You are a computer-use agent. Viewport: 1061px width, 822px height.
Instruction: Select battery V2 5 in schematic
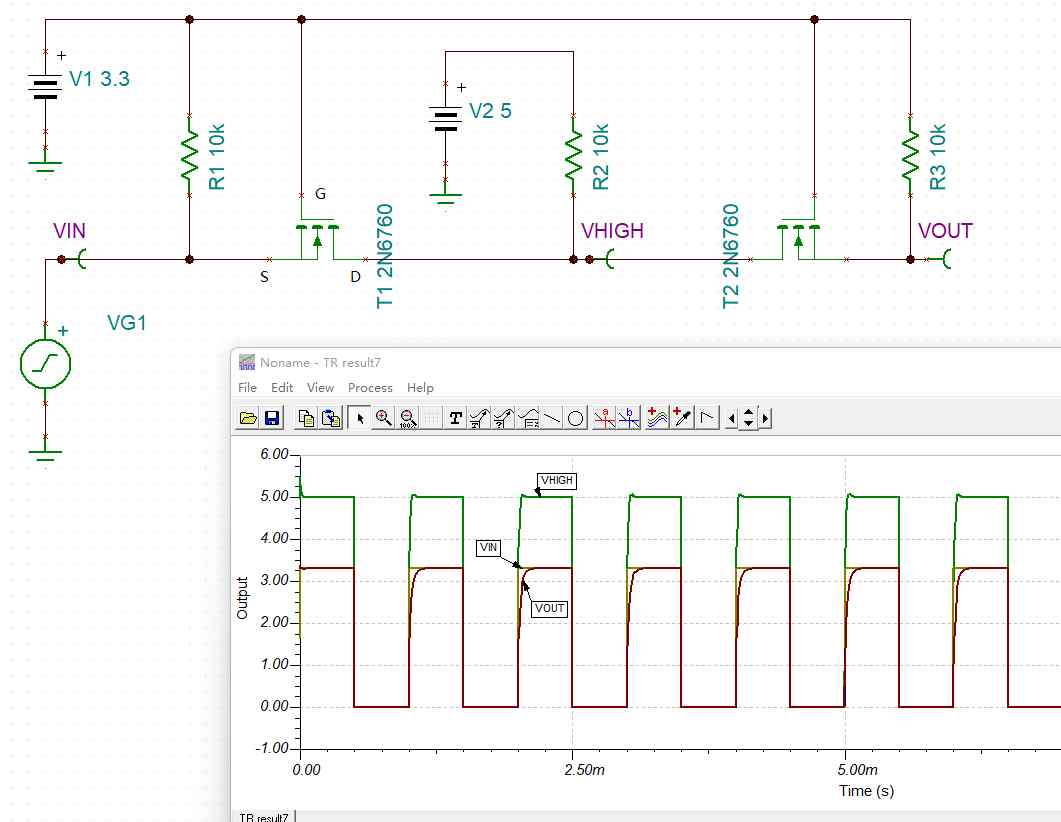coord(445,119)
